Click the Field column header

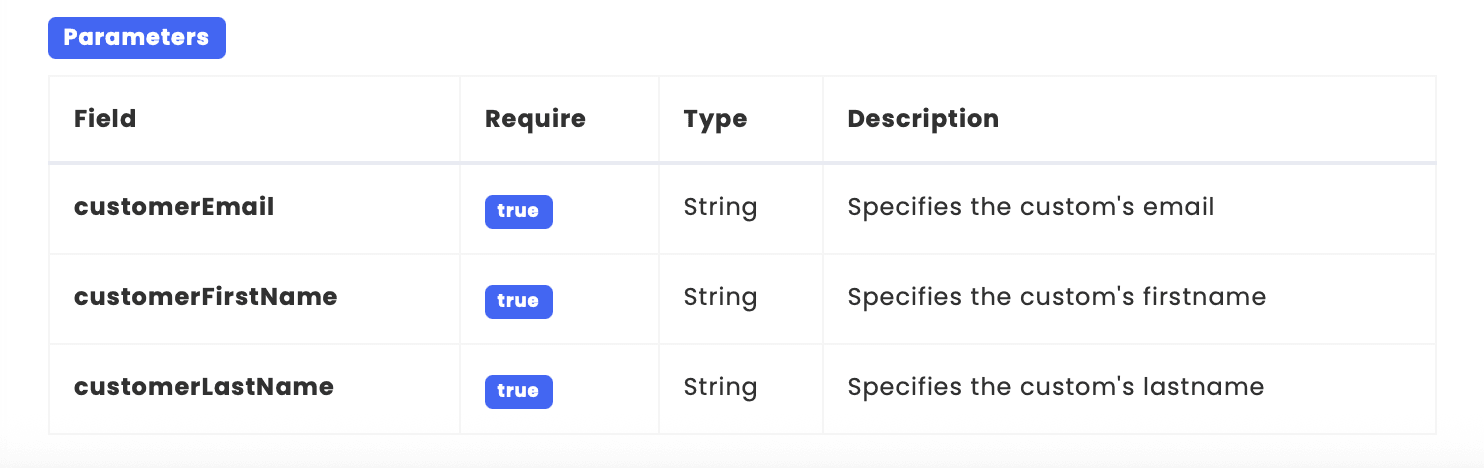pyautogui.click(x=105, y=118)
